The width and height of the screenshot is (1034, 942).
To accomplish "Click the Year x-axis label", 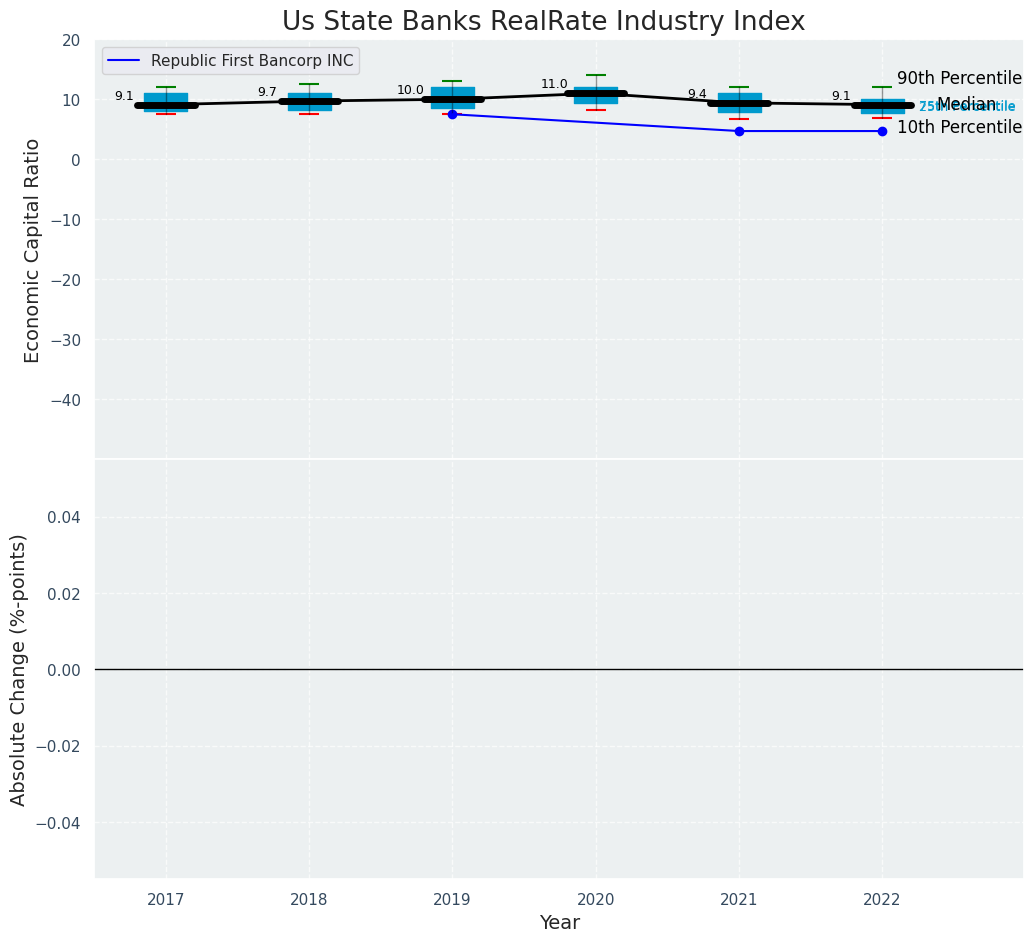I will [x=559, y=923].
